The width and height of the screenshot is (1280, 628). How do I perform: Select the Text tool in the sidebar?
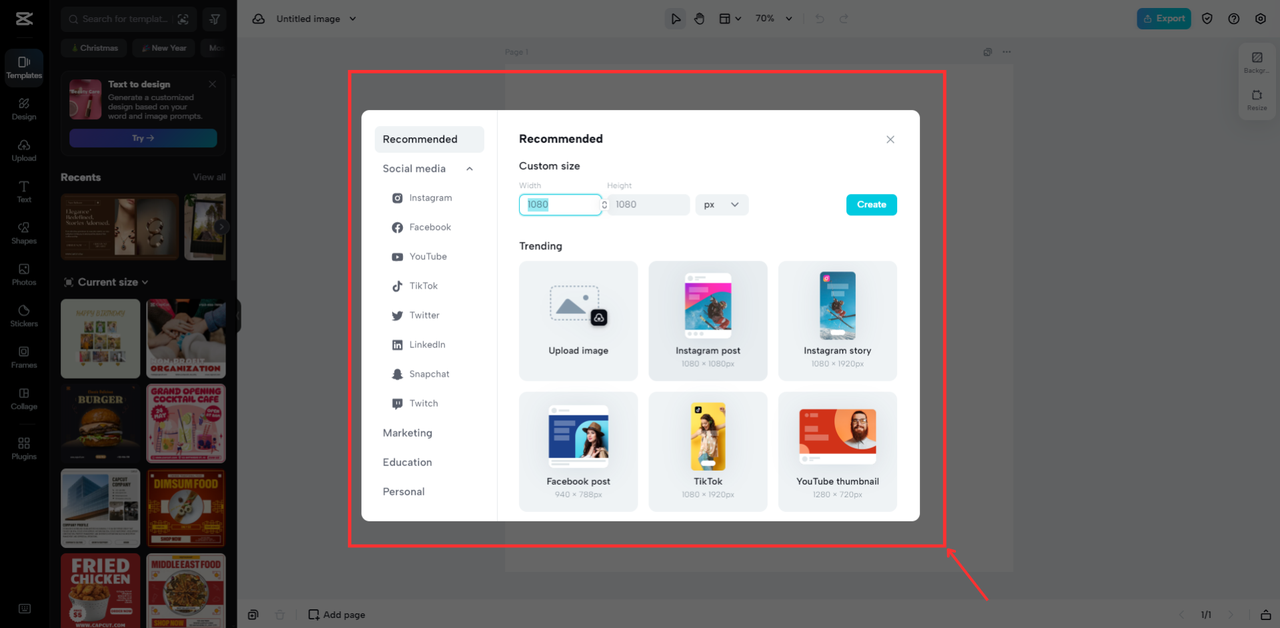tap(24, 192)
